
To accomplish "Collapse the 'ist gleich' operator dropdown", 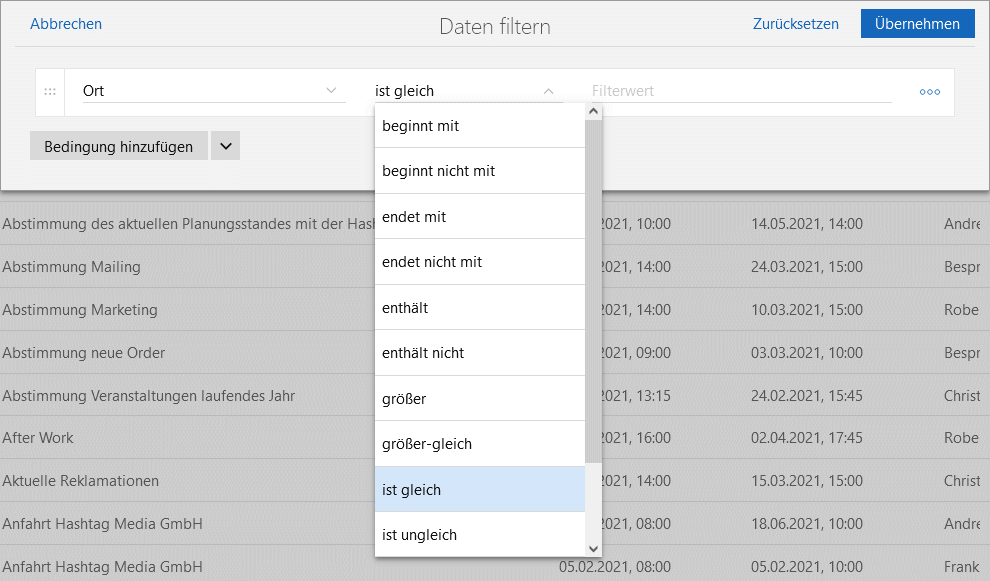I will [548, 91].
